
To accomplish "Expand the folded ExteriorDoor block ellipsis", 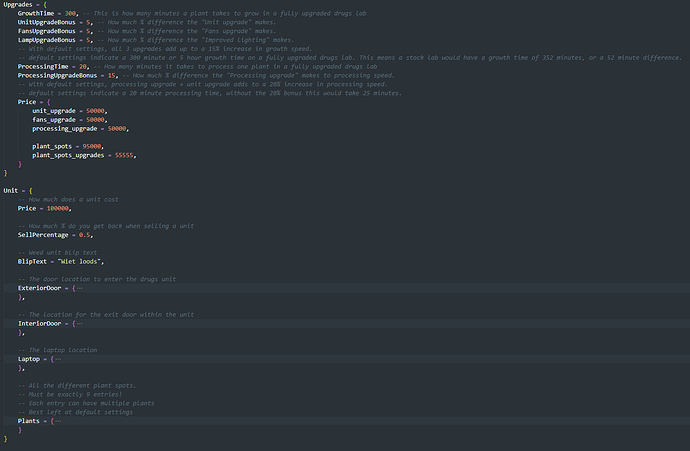I will click(78, 288).
